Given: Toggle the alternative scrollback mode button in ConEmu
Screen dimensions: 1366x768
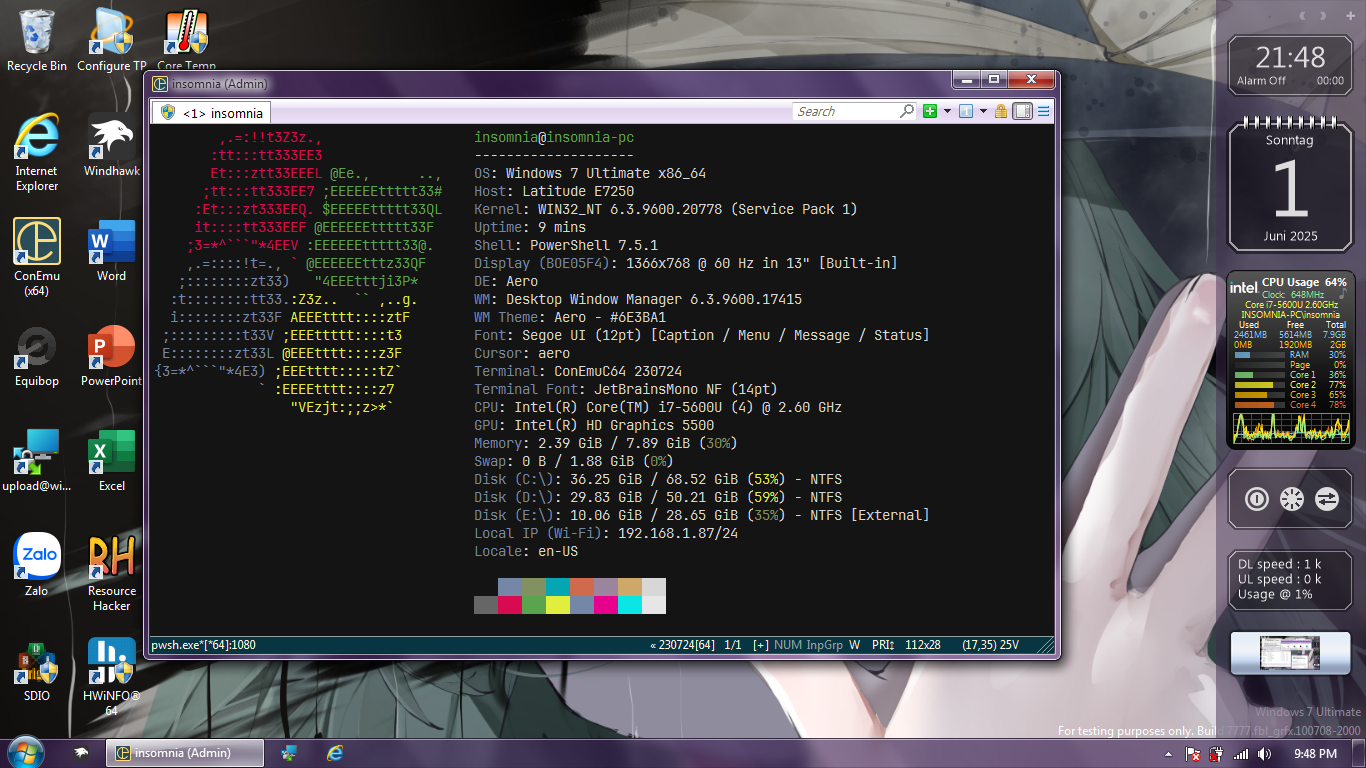Looking at the screenshot, I should pos(1022,111).
